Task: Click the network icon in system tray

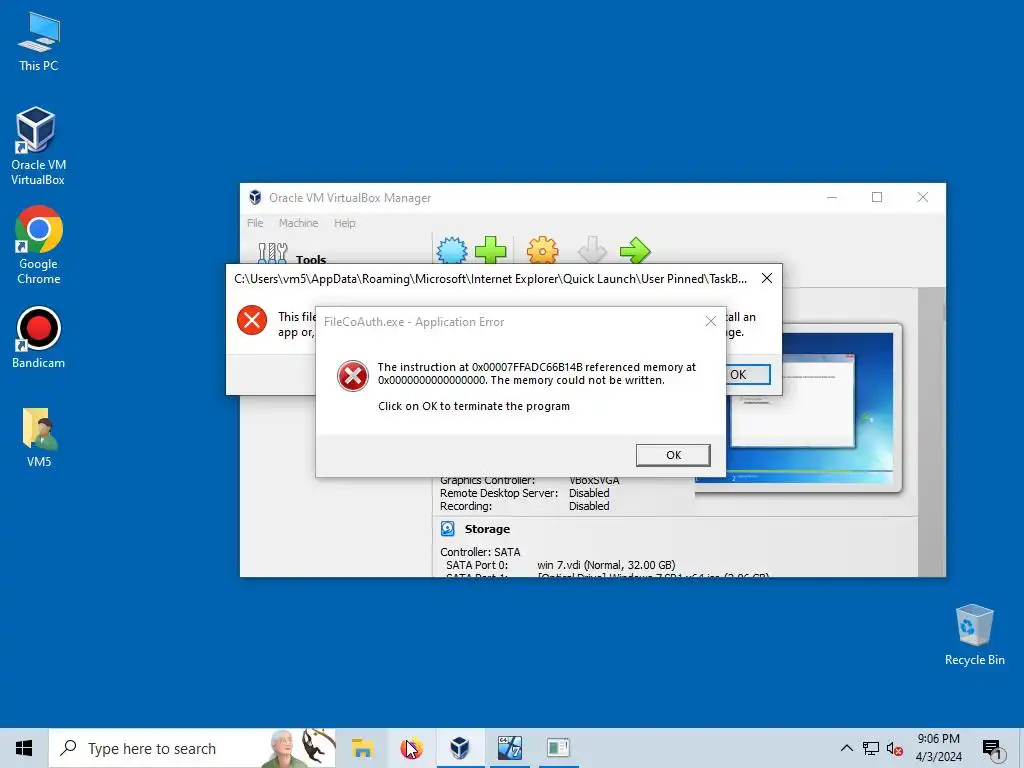Action: [871, 748]
